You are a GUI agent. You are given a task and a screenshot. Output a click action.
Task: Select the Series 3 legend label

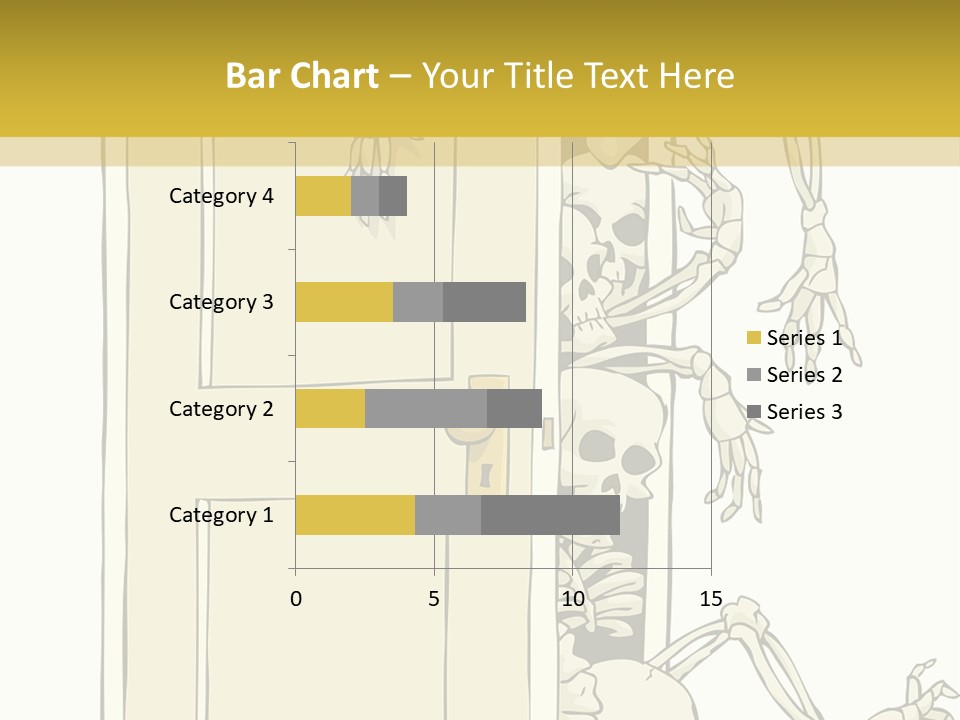804,412
